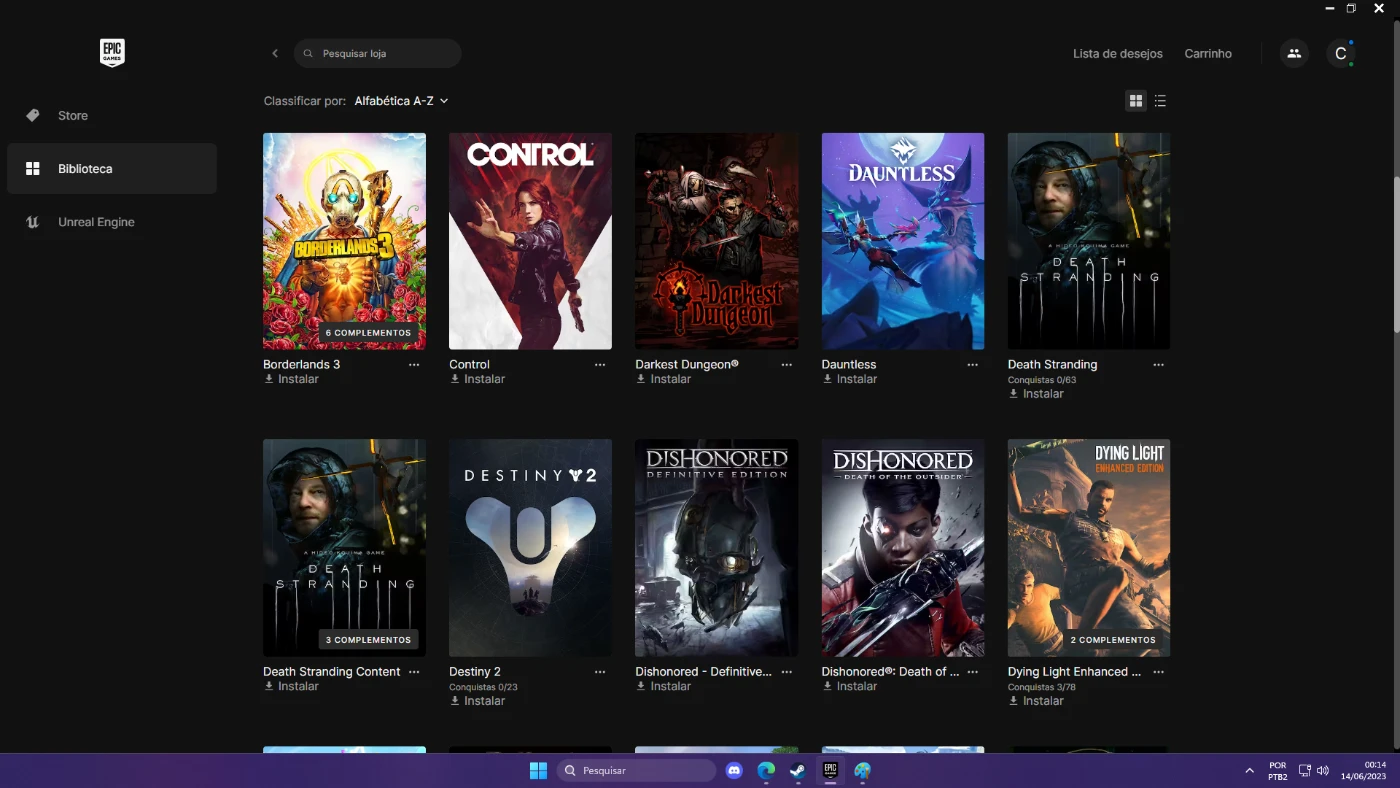Open the friends list icon
This screenshot has height=788, width=1400.
coord(1294,53)
